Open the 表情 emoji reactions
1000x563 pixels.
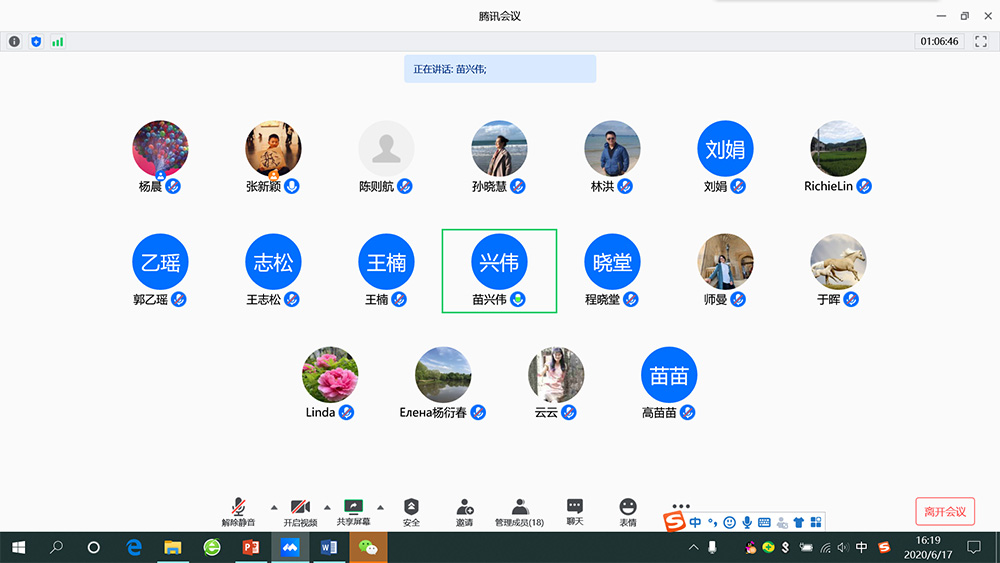627,512
